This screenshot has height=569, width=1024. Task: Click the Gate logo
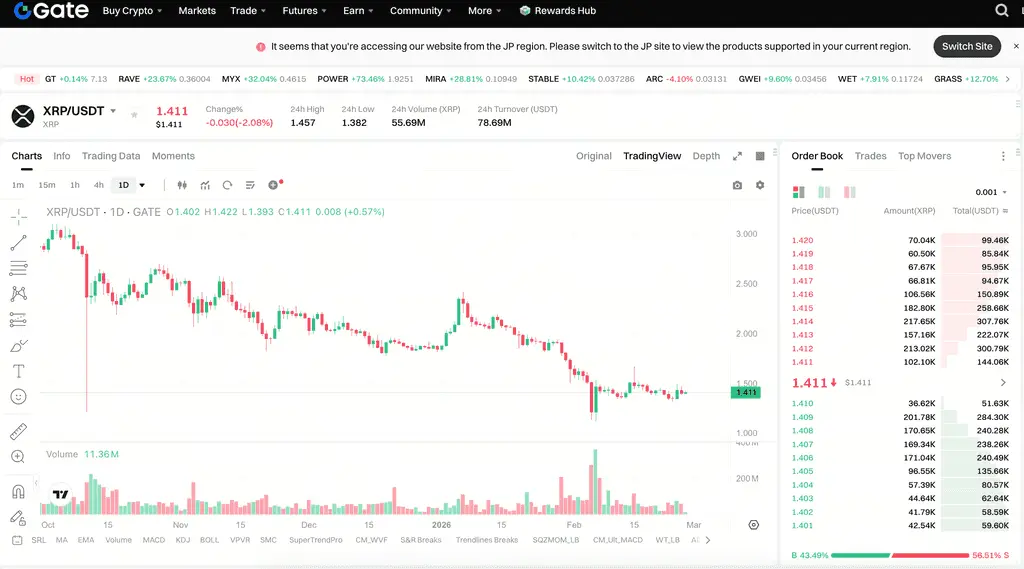[51, 10]
